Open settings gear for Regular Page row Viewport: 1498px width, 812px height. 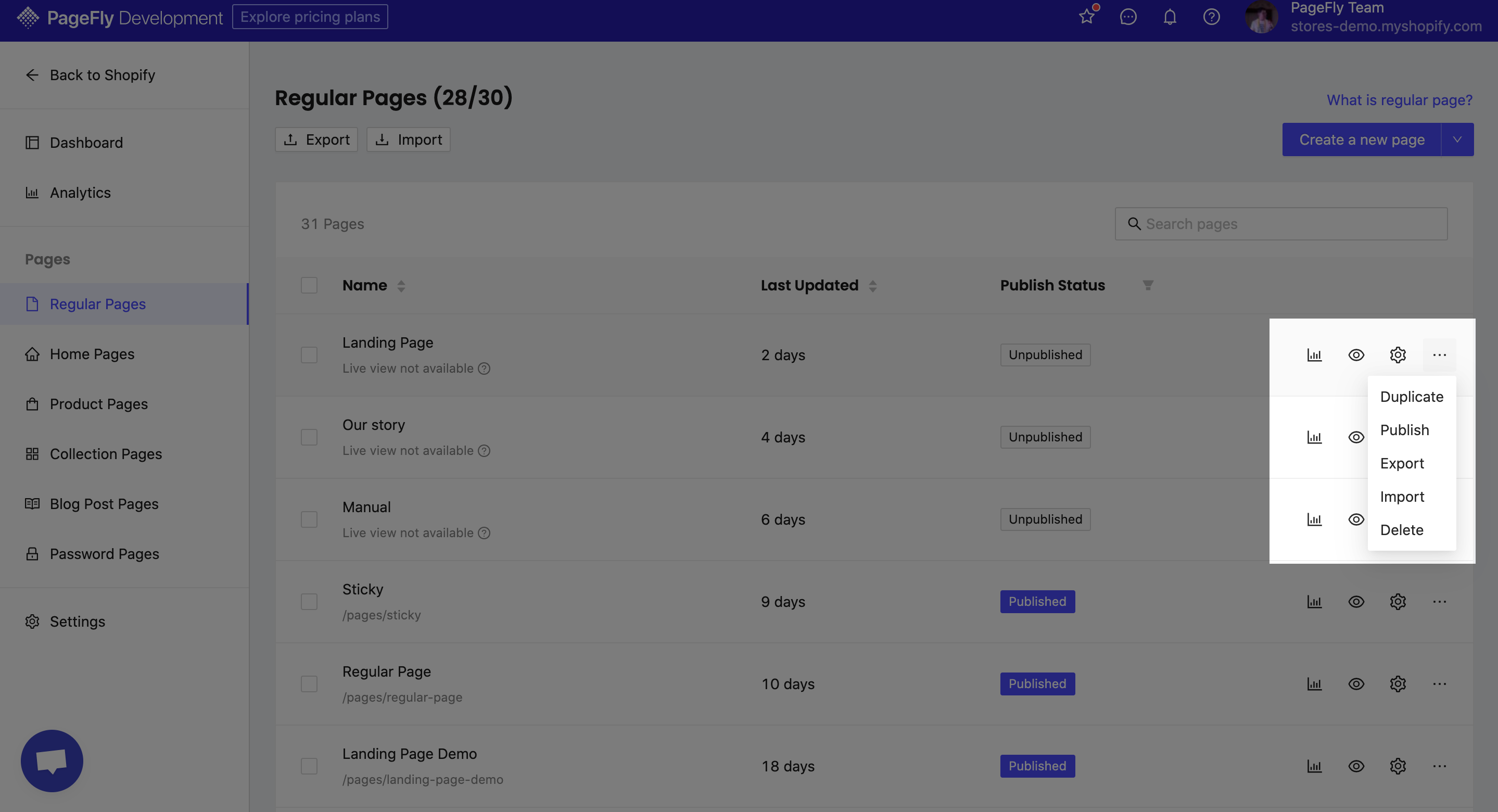tap(1398, 684)
